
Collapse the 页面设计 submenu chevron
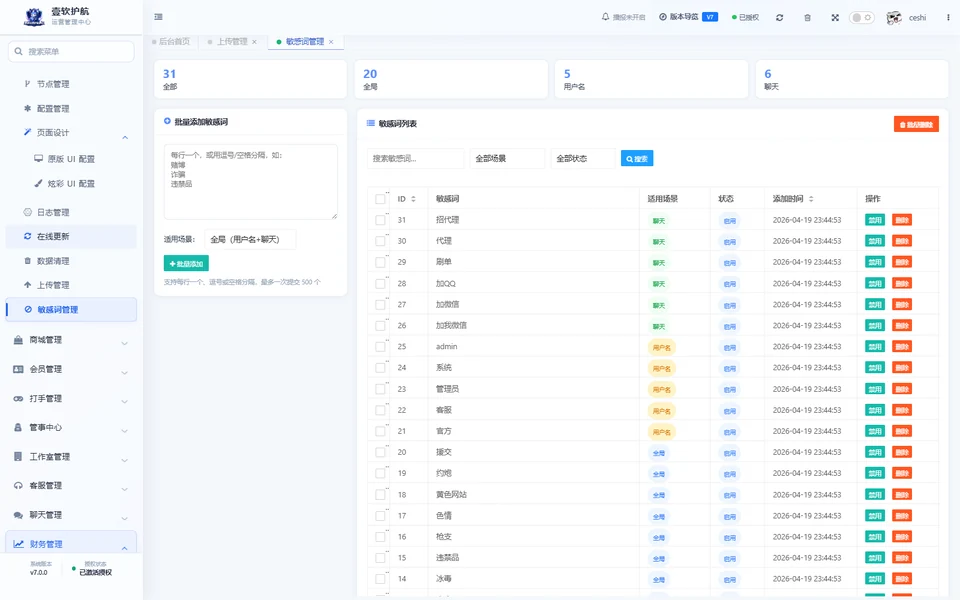point(125,137)
